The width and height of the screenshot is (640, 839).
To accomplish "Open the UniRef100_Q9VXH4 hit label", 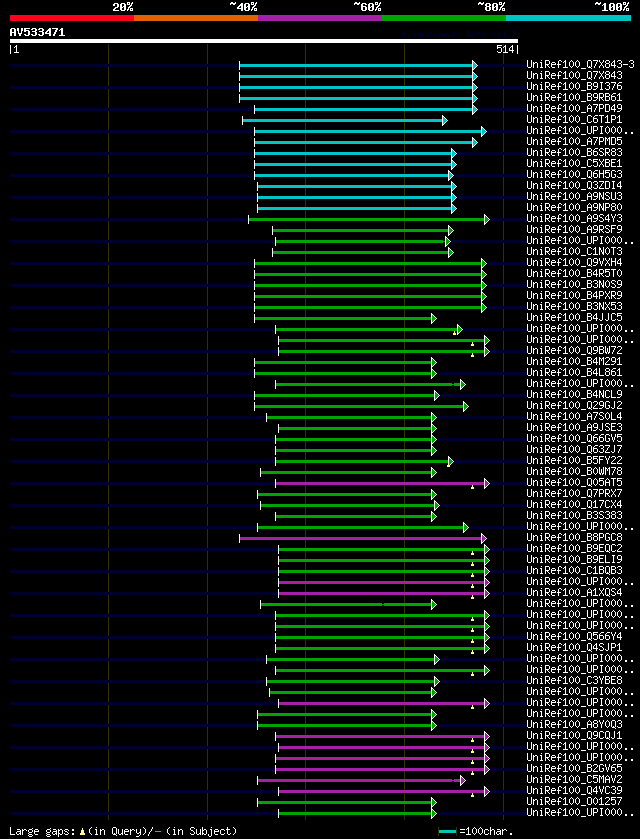I will click(x=575, y=263).
